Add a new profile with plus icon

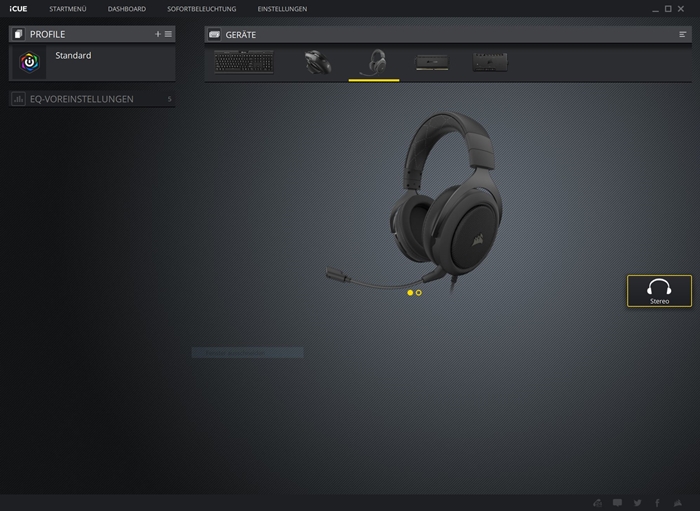[158, 34]
